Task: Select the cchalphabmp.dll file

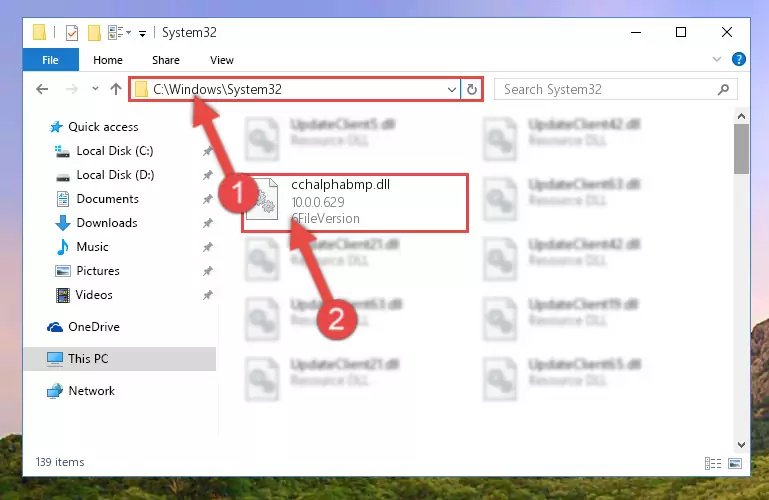Action: pos(355,202)
